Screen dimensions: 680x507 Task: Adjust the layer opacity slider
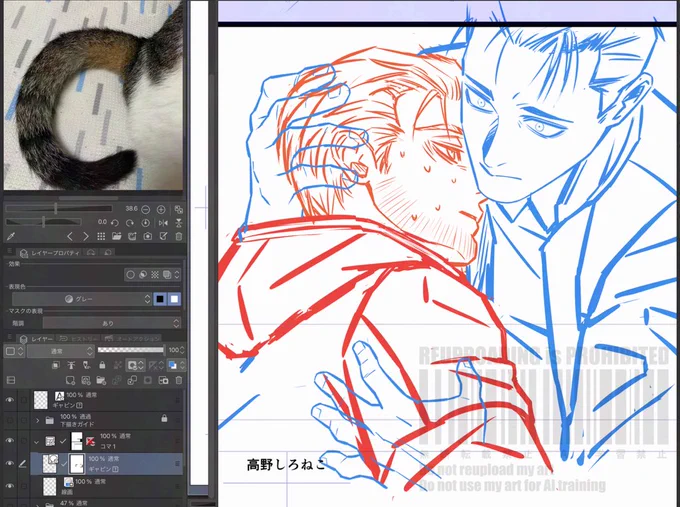coord(131,350)
